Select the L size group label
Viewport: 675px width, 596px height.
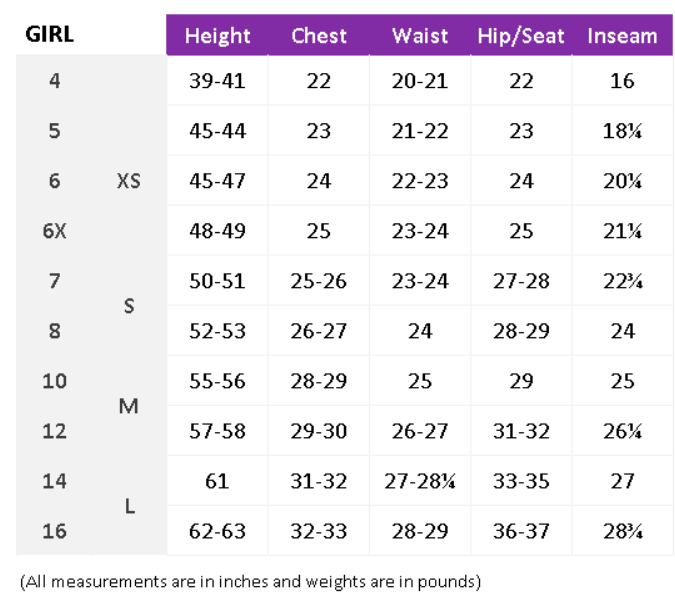click(x=129, y=506)
